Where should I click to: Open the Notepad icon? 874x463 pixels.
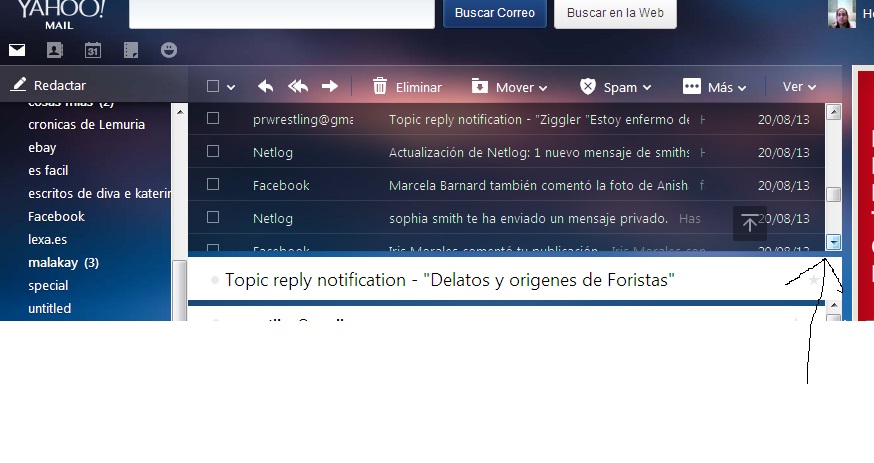point(131,50)
